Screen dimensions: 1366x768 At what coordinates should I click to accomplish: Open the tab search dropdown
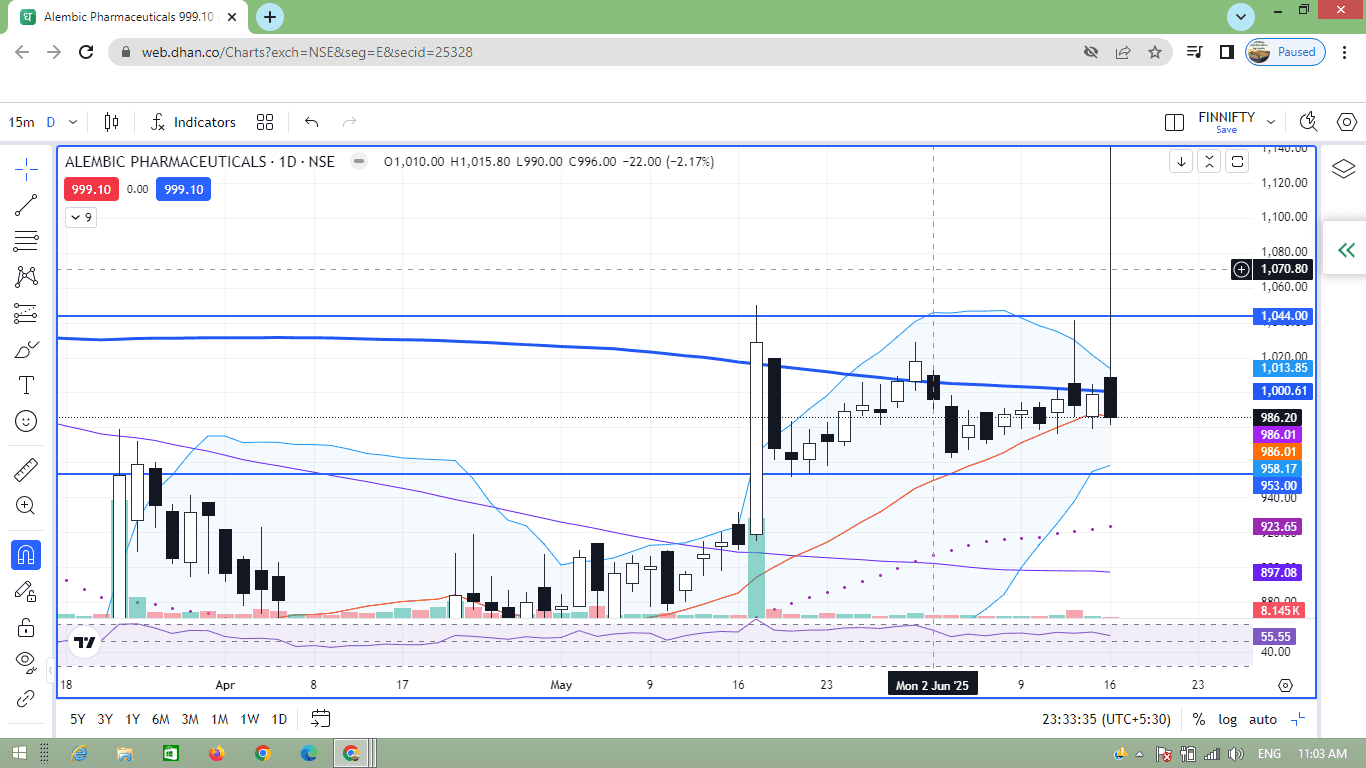point(1241,17)
